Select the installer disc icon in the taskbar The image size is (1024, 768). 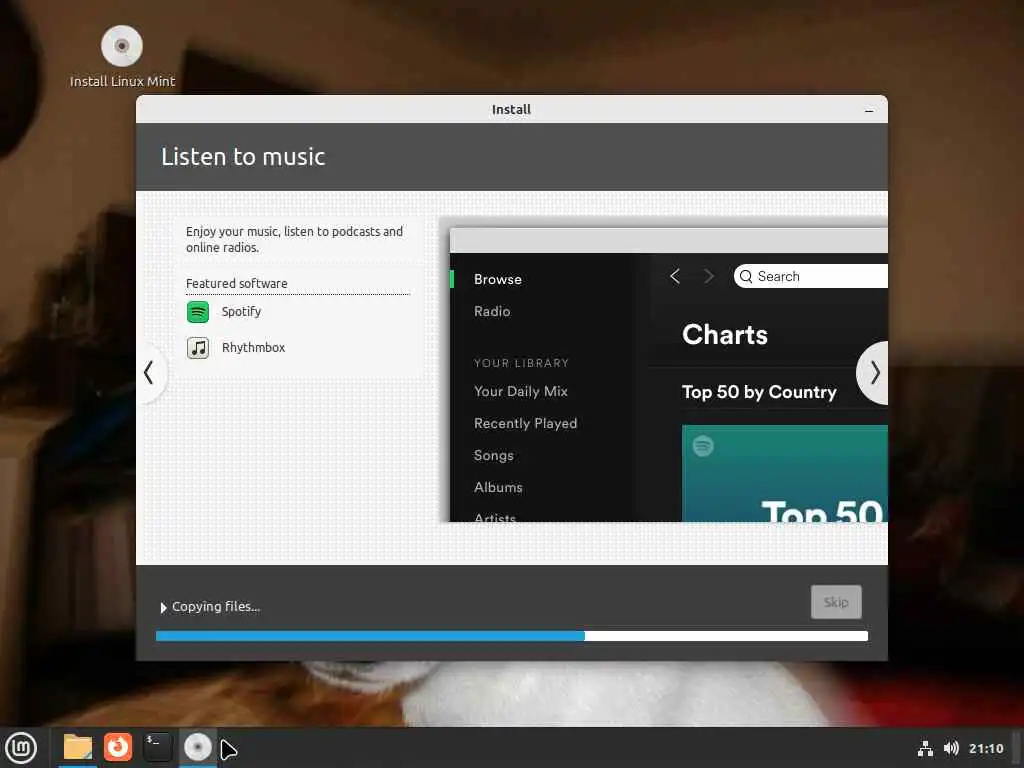click(x=198, y=747)
